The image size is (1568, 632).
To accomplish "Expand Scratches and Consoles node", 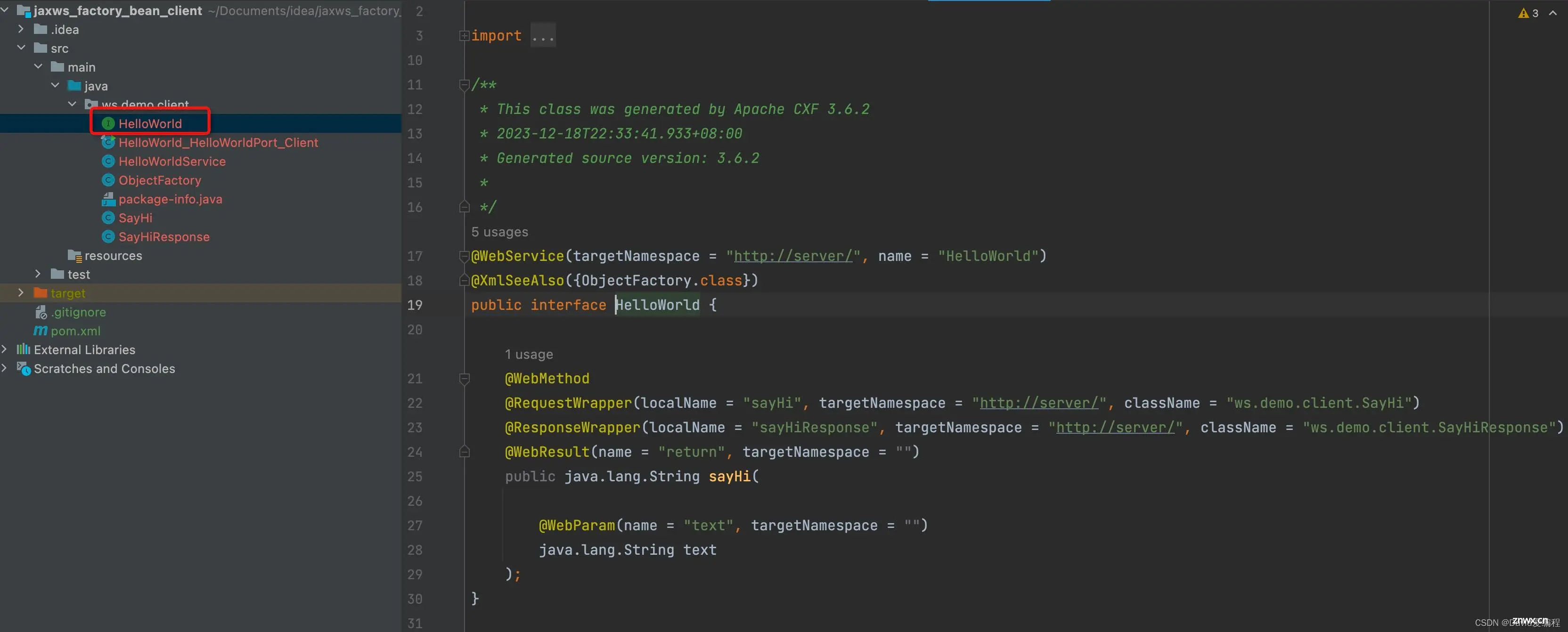I will 5,369.
